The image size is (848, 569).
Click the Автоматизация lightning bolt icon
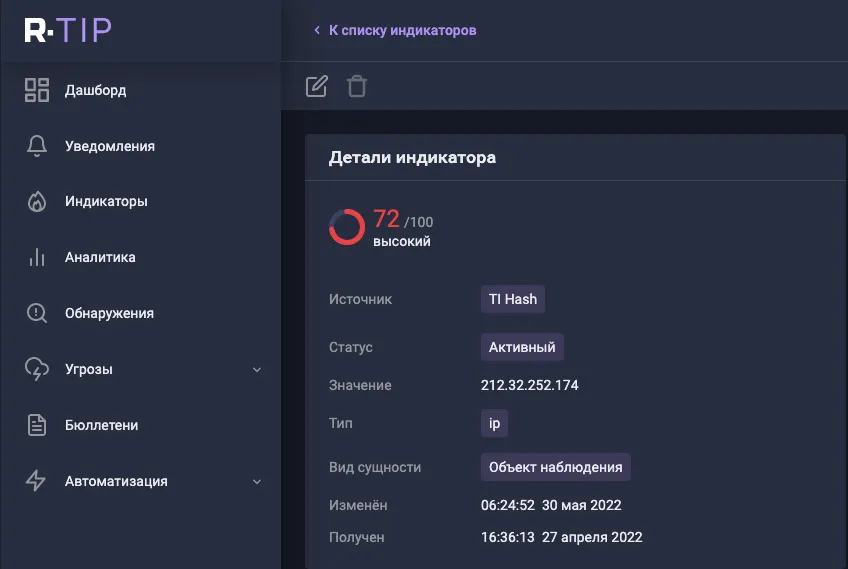coord(36,481)
